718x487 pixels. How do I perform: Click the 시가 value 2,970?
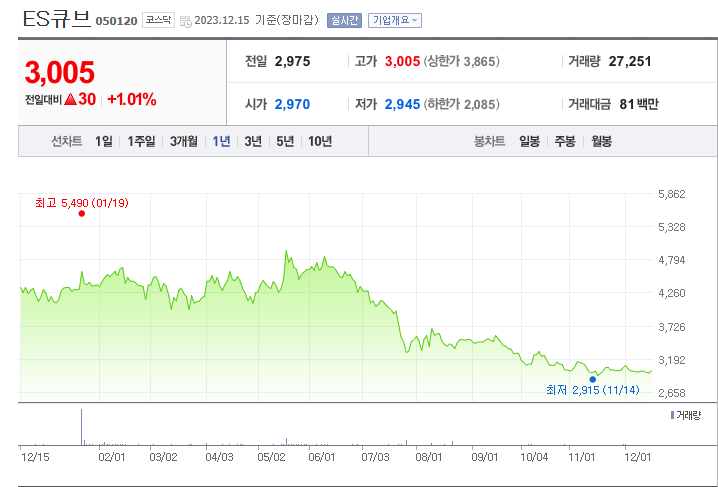[292, 104]
